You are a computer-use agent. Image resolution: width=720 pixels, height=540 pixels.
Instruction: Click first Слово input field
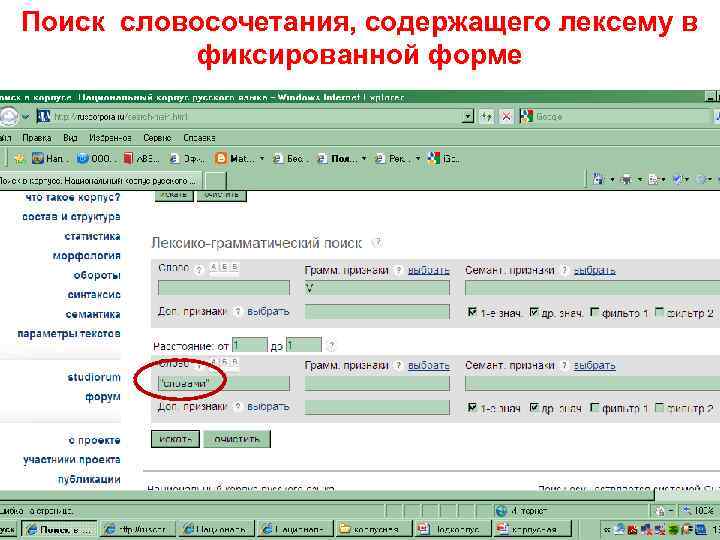224,288
